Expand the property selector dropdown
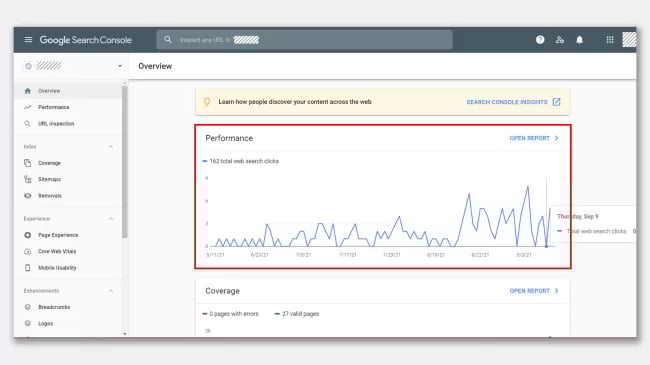Image resolution: width=650 pixels, height=365 pixels. 120,66
